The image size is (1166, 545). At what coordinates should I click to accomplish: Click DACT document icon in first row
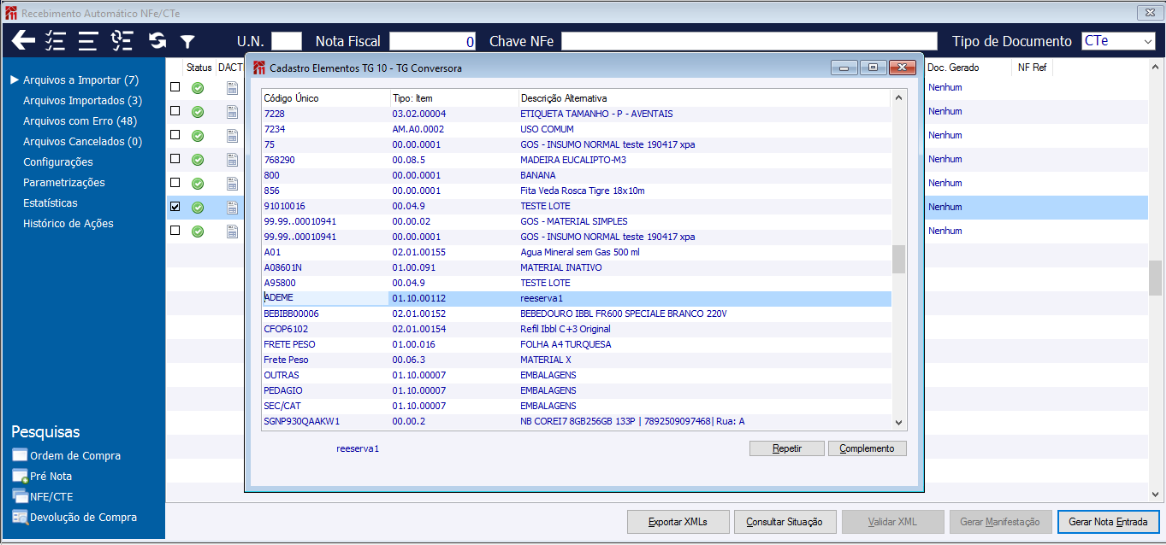click(232, 88)
